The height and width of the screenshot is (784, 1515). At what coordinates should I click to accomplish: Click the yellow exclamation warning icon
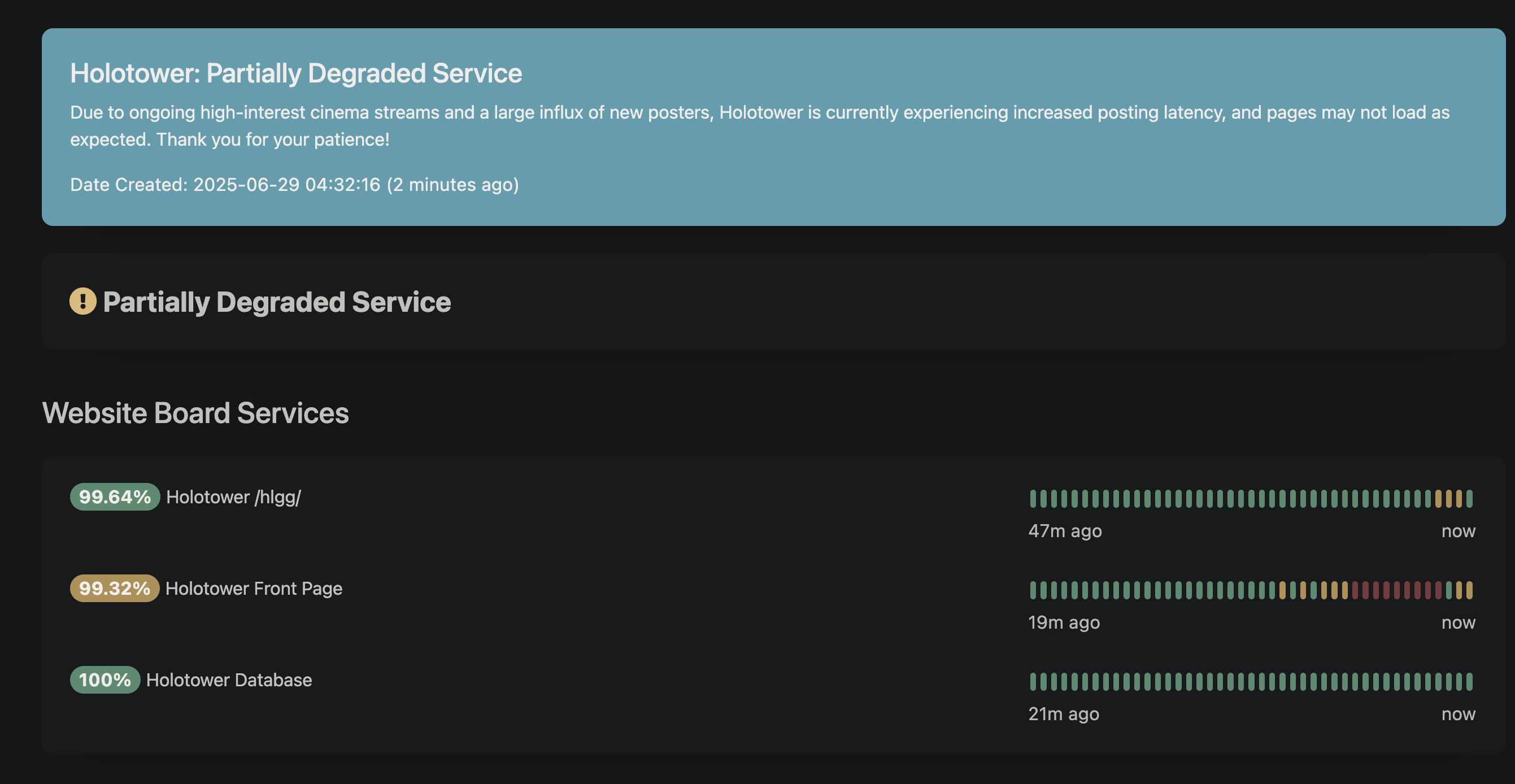(83, 301)
